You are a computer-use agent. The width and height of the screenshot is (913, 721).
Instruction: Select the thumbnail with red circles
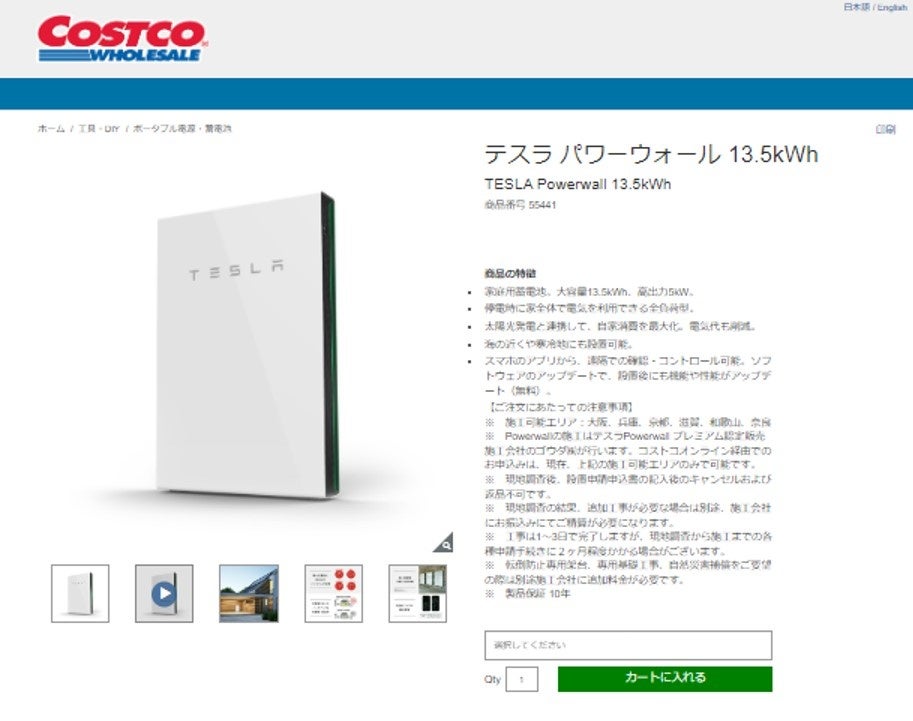point(334,593)
